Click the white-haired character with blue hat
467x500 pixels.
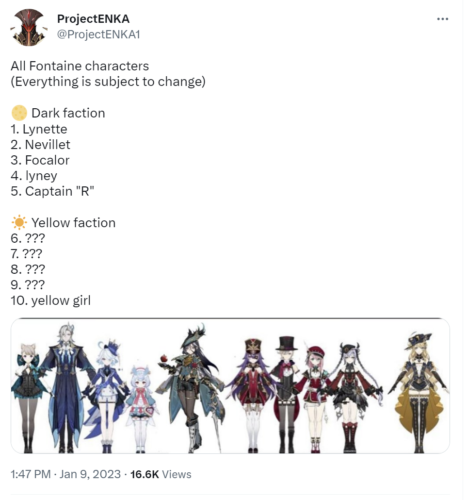(x=107, y=396)
